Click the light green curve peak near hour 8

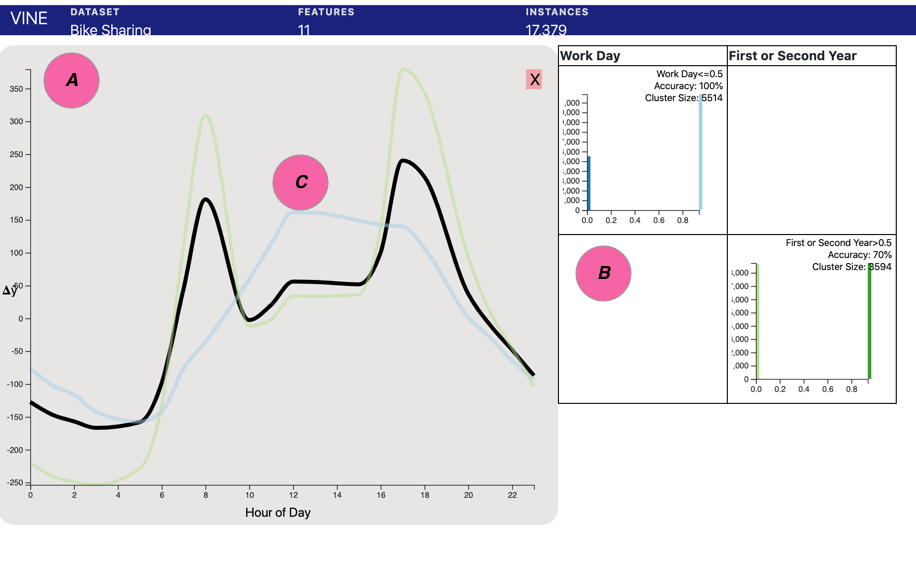click(x=205, y=115)
